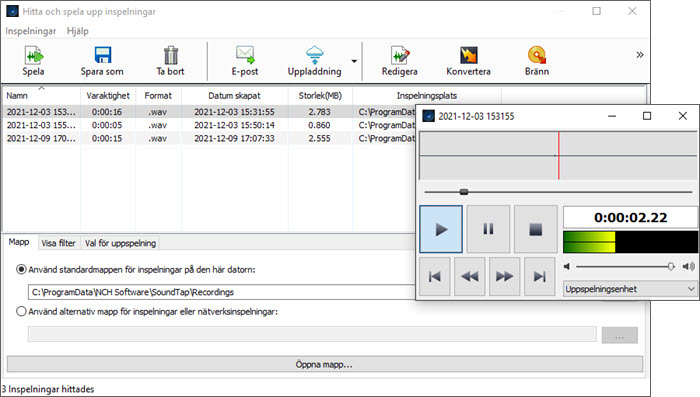Minimize the 2021-12-03 153155 player window
Screen dimensions: 700x397
[x=612, y=116]
